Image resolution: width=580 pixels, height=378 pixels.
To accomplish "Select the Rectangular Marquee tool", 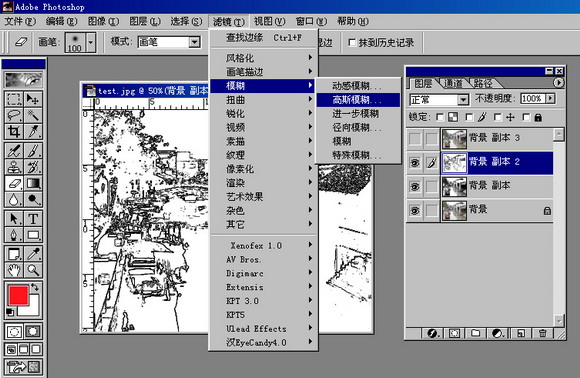I will [x=14, y=99].
